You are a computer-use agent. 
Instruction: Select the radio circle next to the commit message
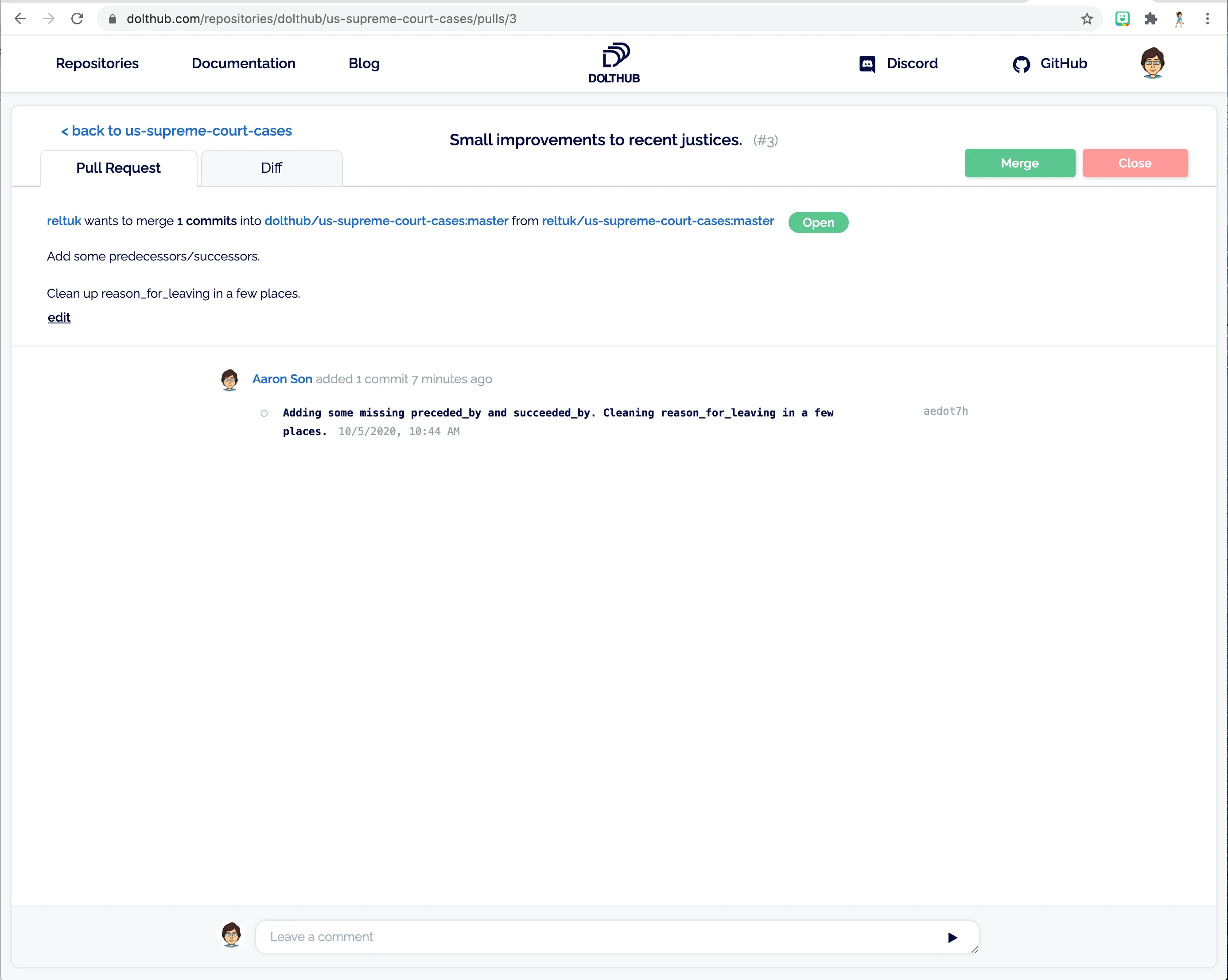[264, 413]
